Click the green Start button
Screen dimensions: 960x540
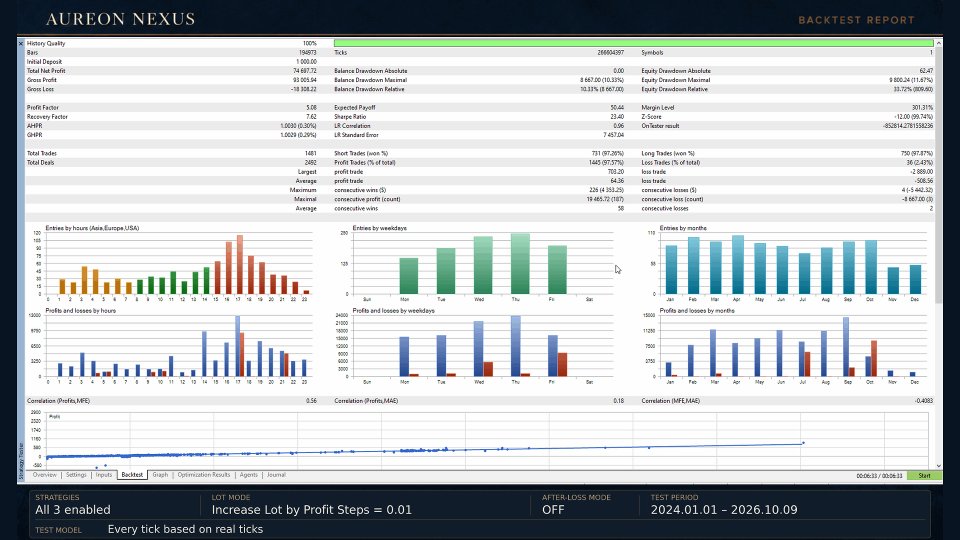[924, 476]
